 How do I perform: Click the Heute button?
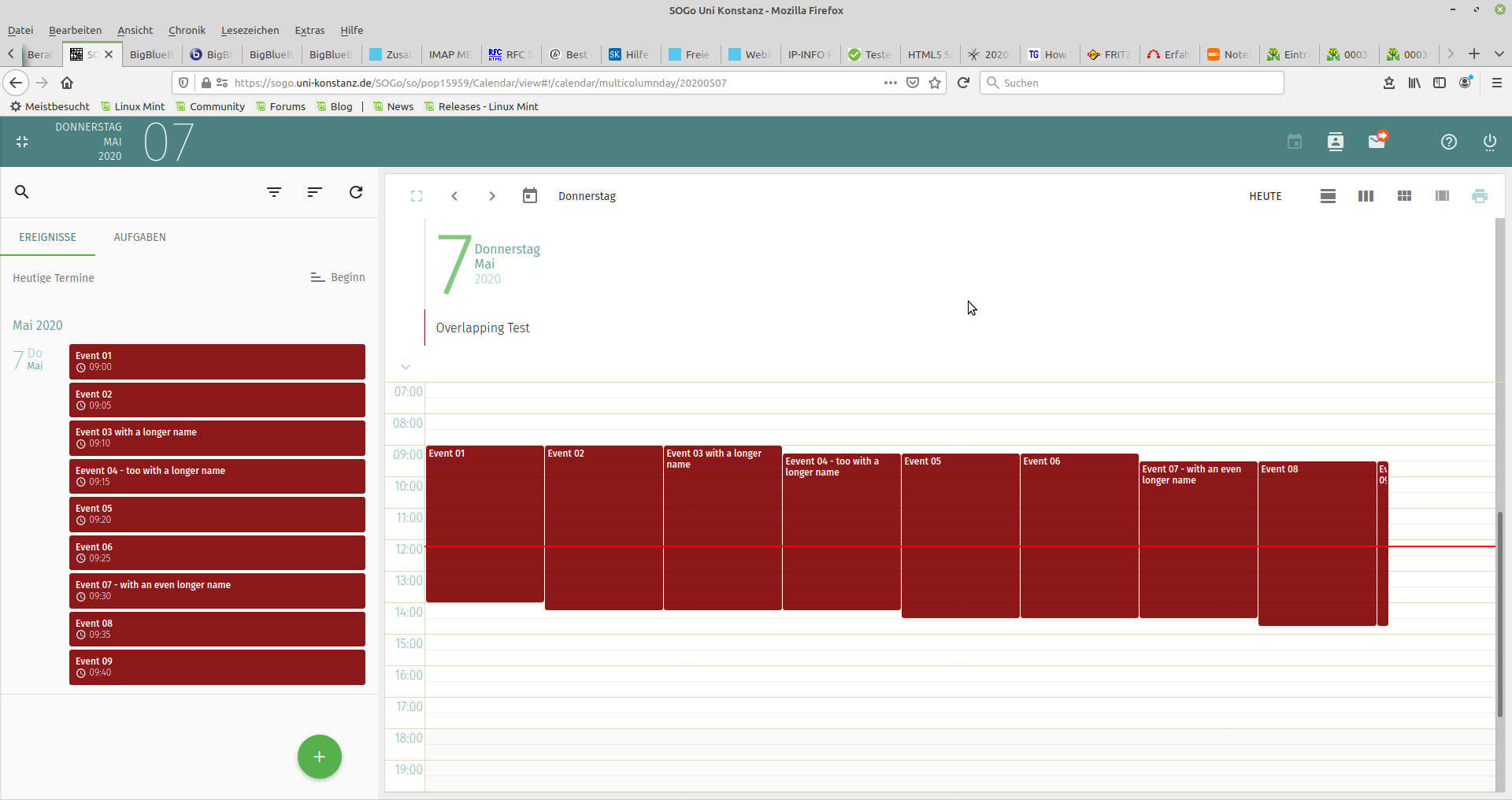[1265, 196]
